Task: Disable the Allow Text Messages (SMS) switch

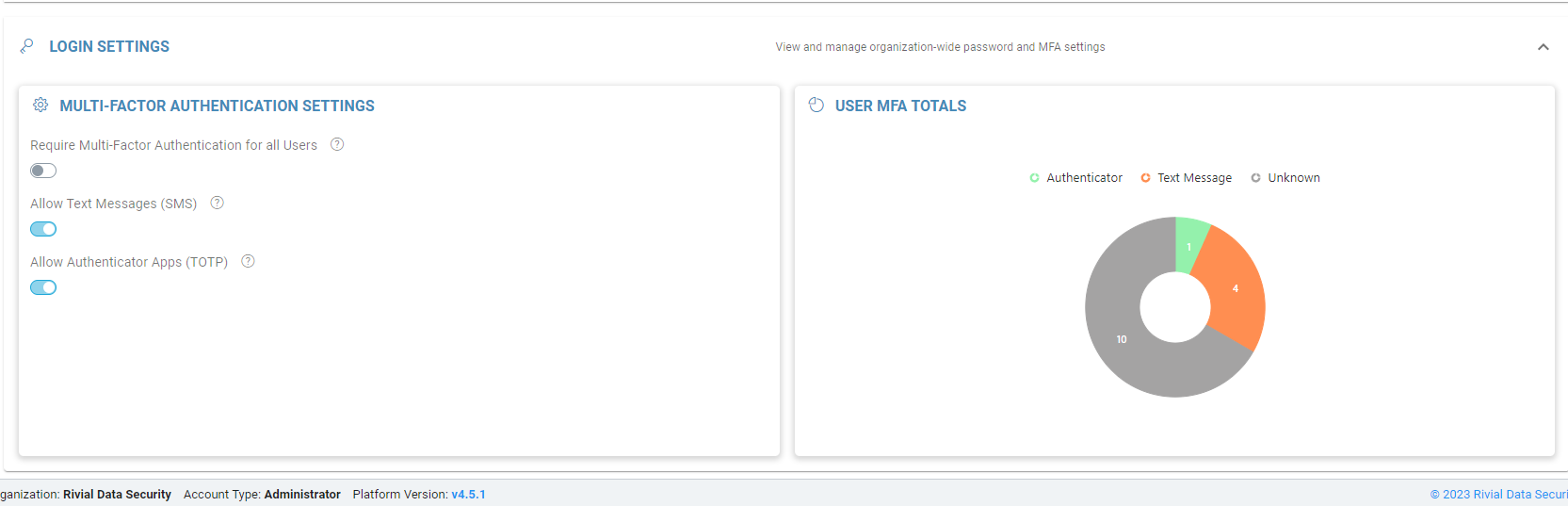Action: pos(43,229)
